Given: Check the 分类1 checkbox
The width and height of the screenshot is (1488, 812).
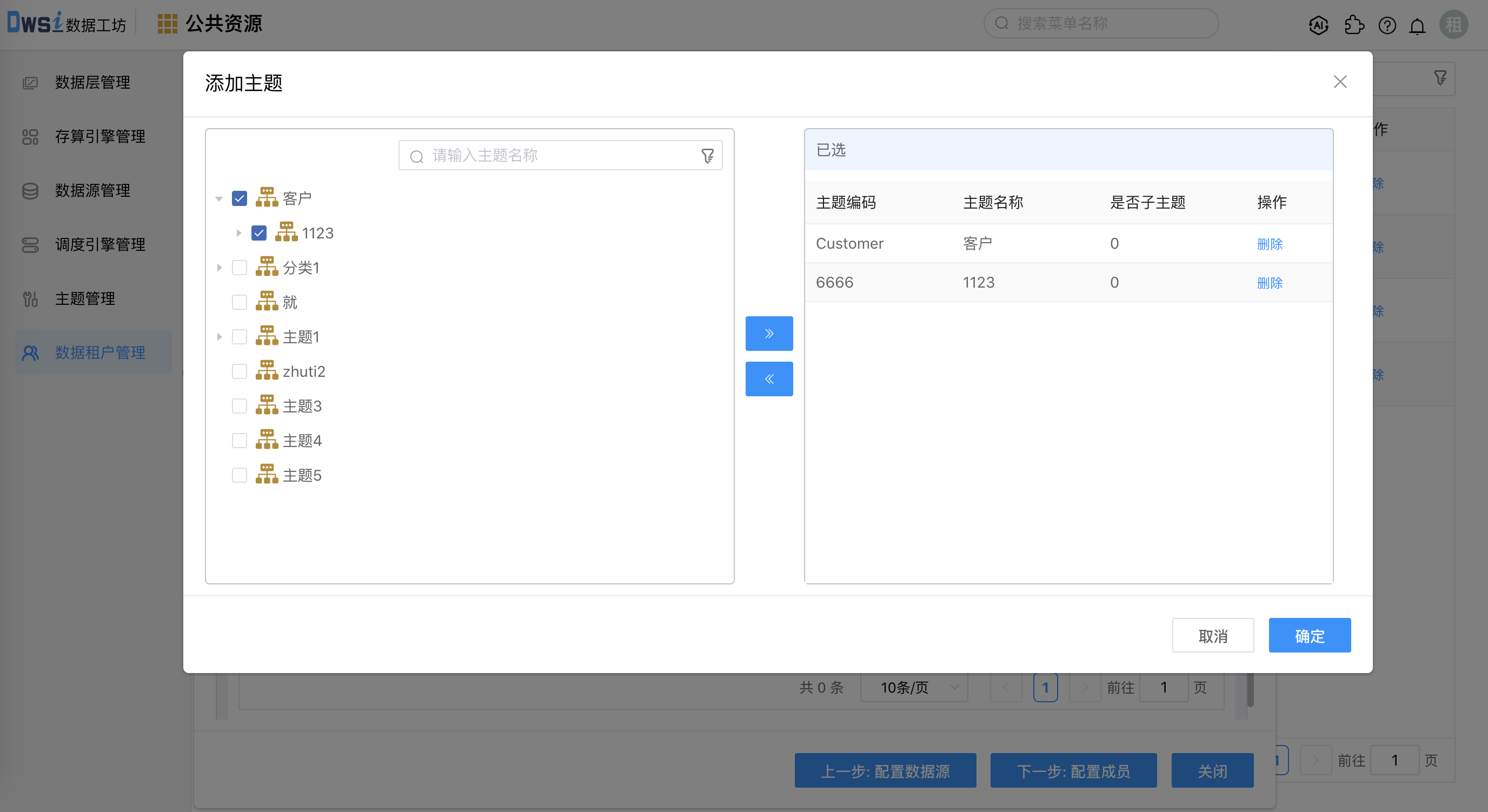Looking at the screenshot, I should (x=239, y=268).
